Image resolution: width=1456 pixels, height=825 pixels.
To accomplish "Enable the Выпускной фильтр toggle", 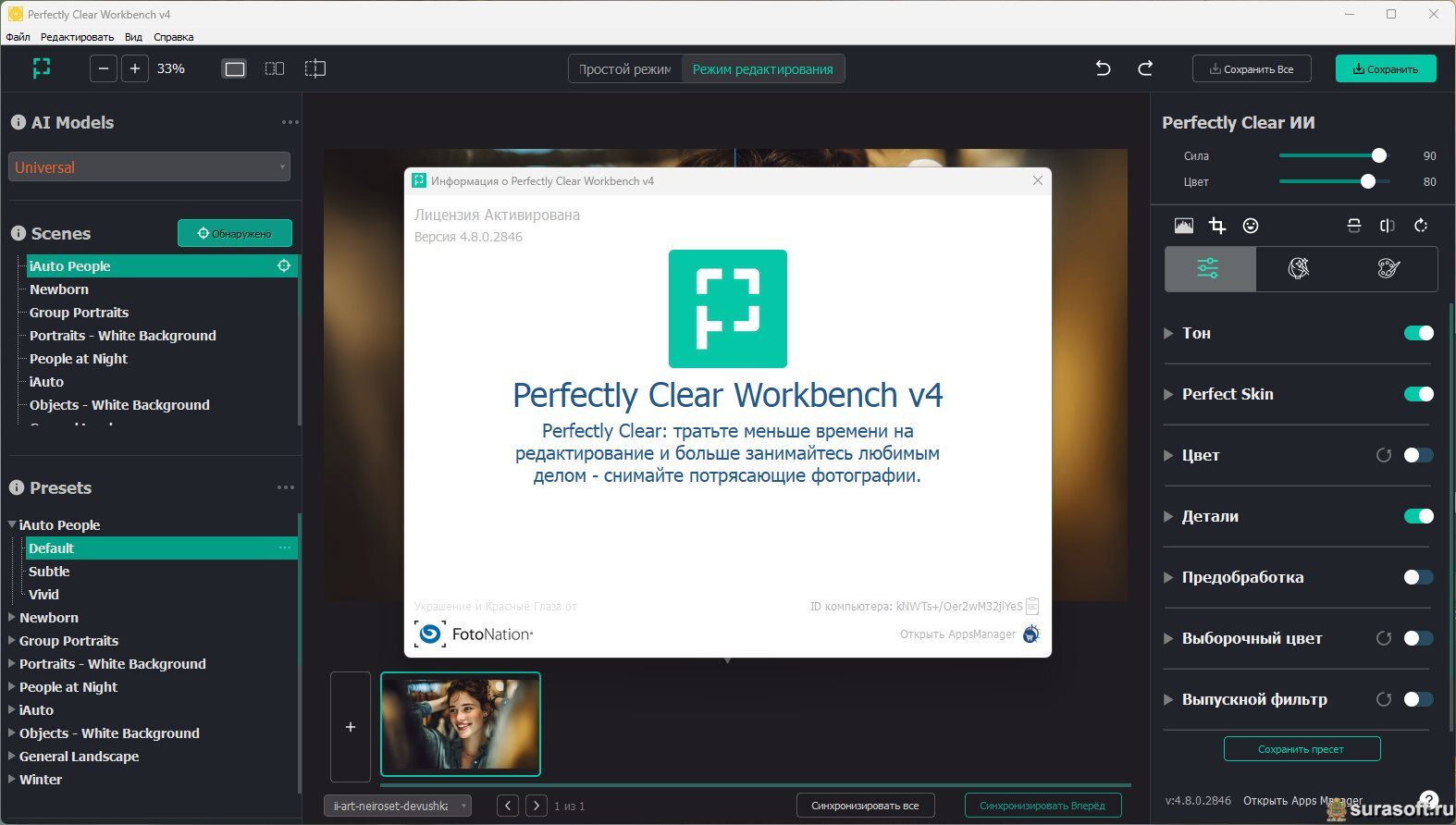I will tap(1419, 699).
